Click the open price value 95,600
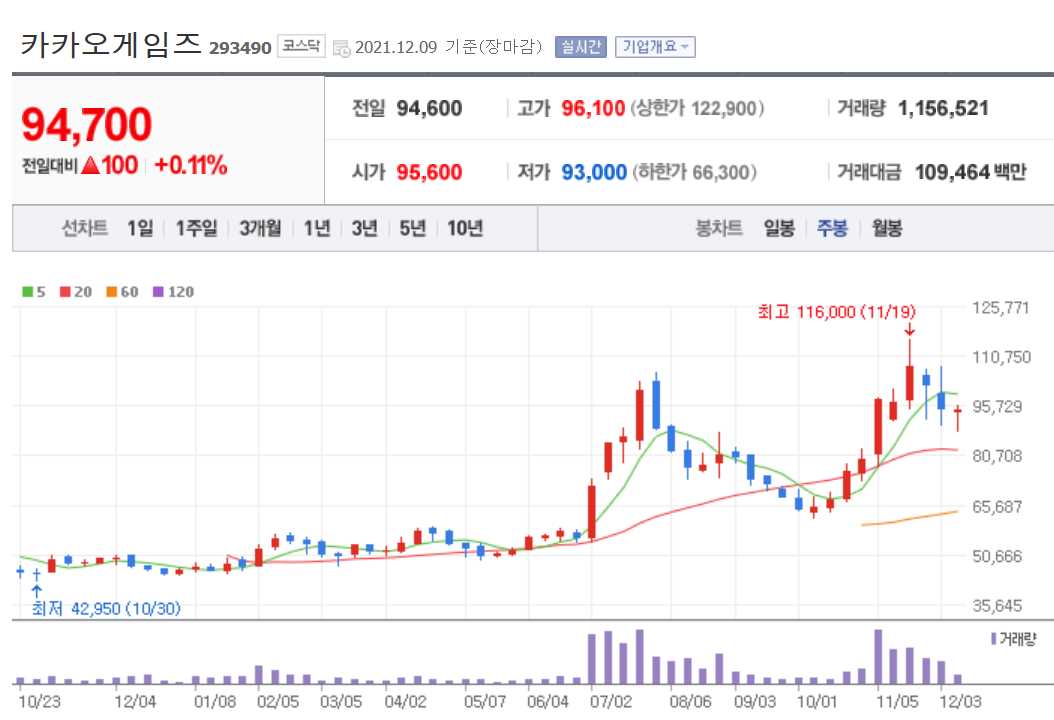The height and width of the screenshot is (720, 1054). (429, 172)
